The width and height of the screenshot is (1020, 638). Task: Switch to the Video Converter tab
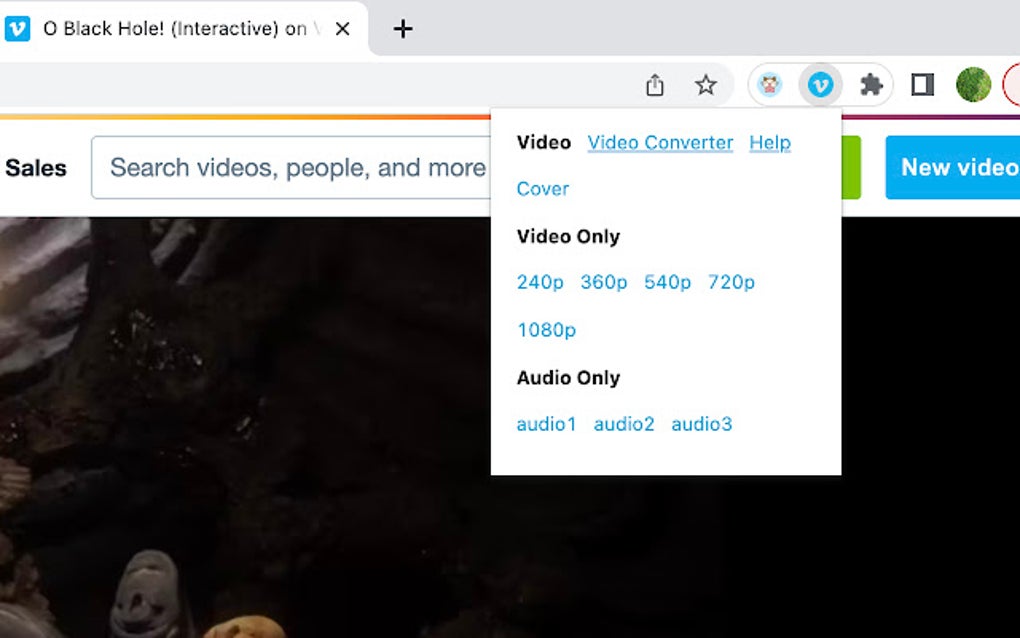pyautogui.click(x=660, y=142)
